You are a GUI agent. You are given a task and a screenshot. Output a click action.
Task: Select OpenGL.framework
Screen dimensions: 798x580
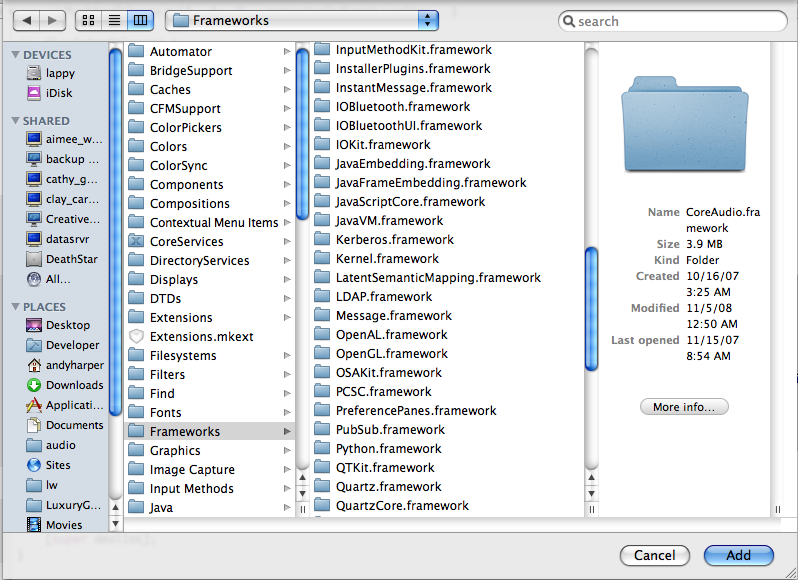(447, 354)
